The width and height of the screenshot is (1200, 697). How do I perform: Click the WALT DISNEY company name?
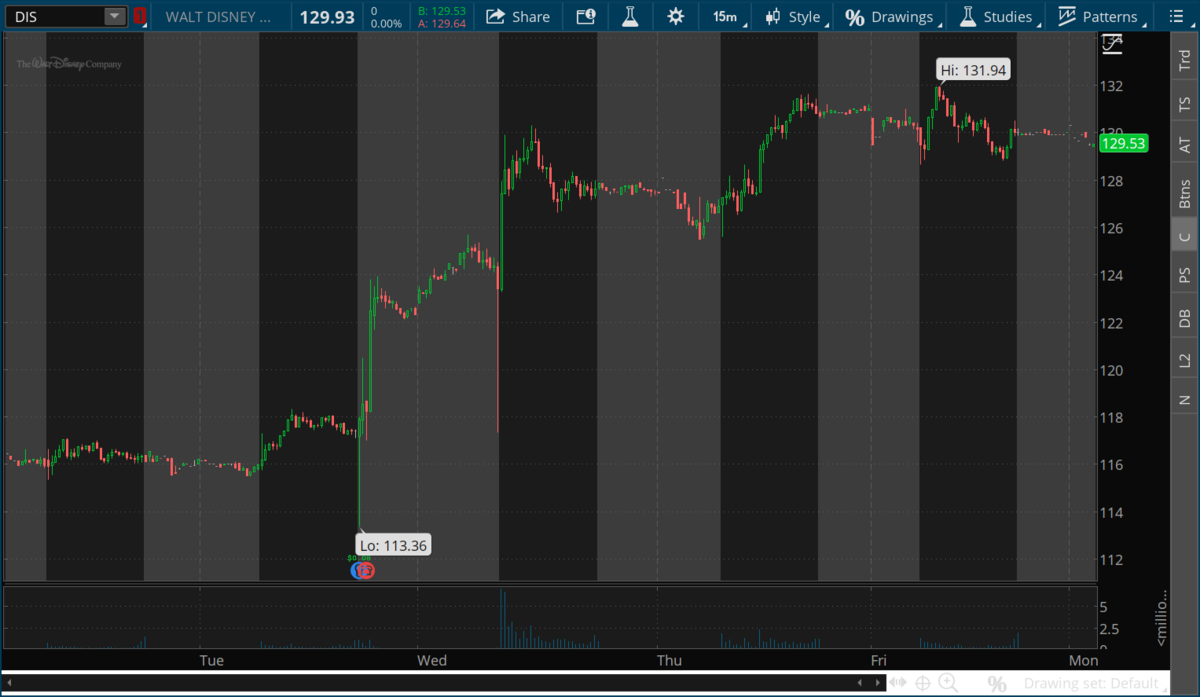point(218,17)
